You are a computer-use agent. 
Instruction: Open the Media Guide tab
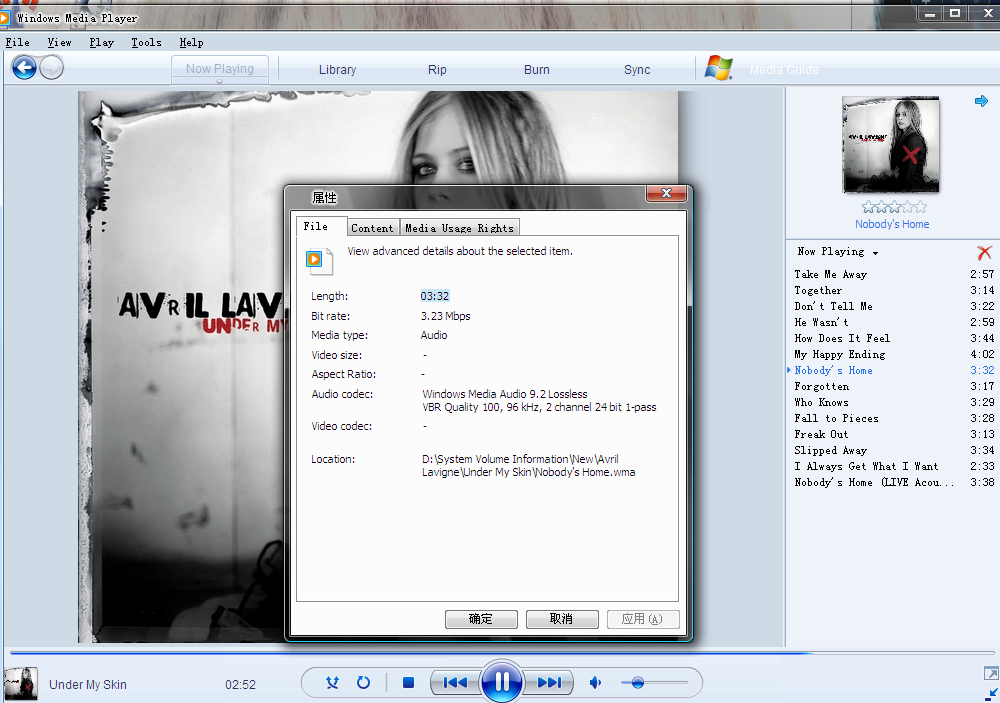click(x=784, y=70)
